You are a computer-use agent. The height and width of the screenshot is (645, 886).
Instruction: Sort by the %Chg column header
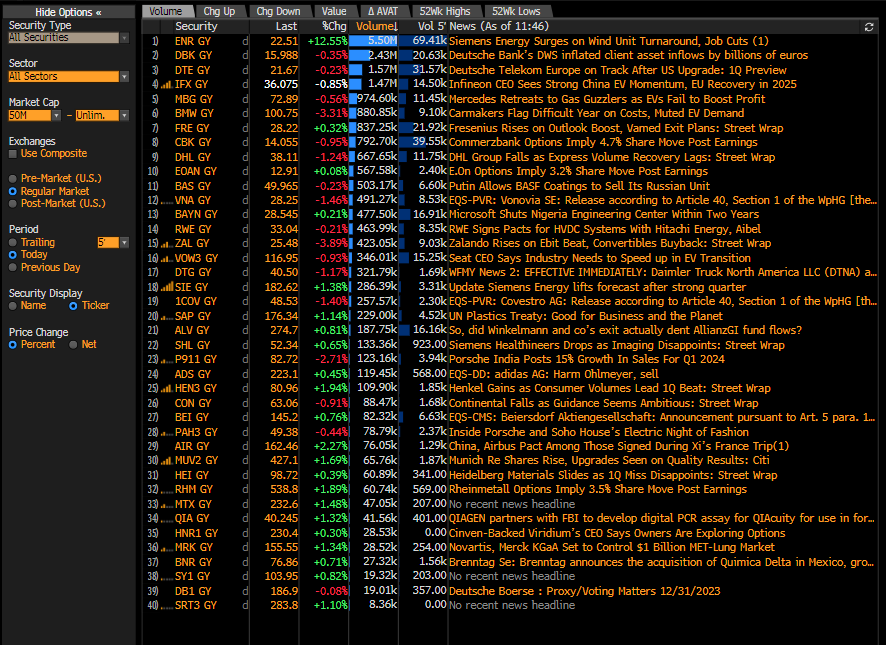coord(333,26)
